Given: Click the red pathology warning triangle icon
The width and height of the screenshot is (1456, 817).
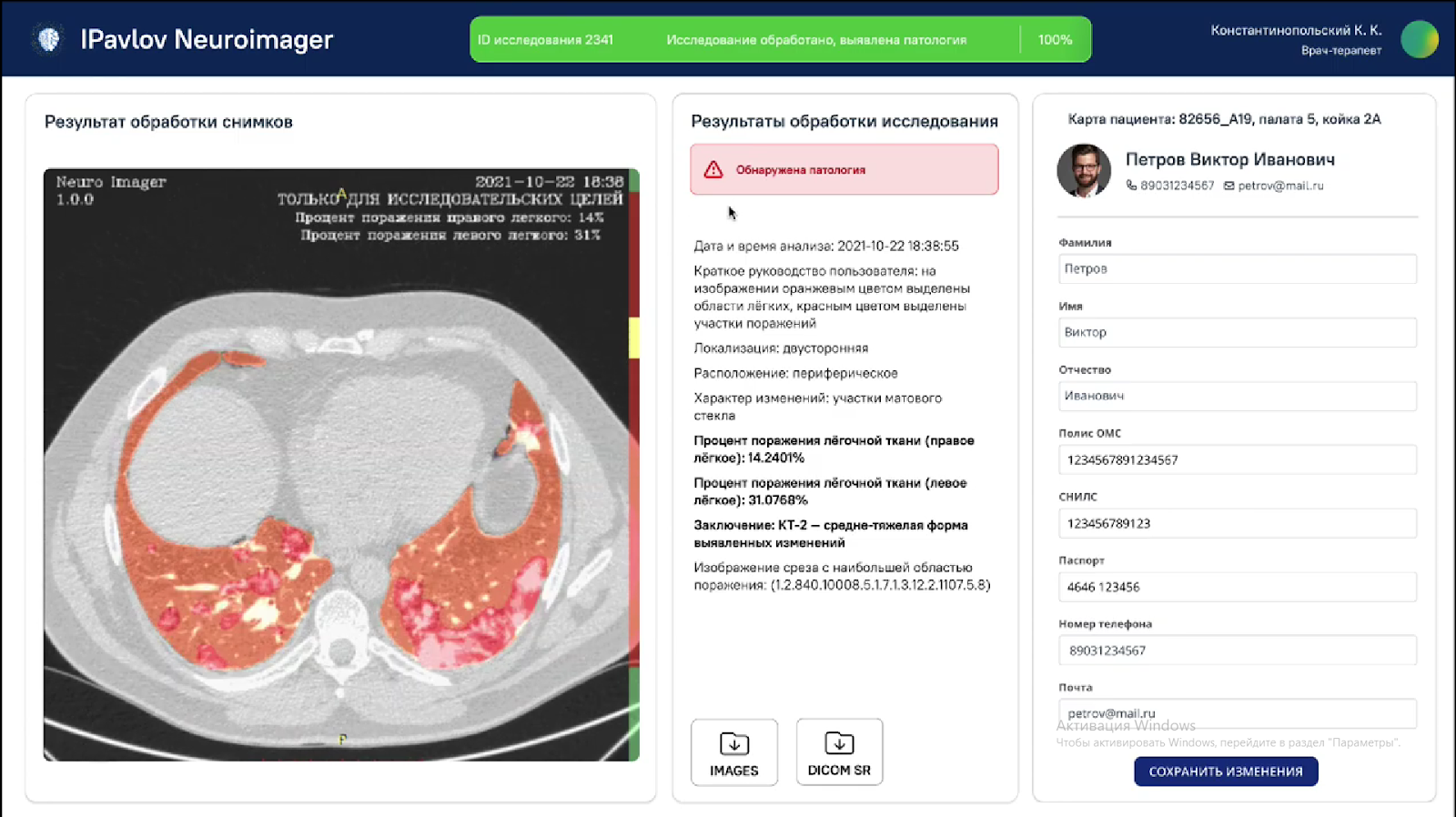Looking at the screenshot, I should click(x=713, y=170).
